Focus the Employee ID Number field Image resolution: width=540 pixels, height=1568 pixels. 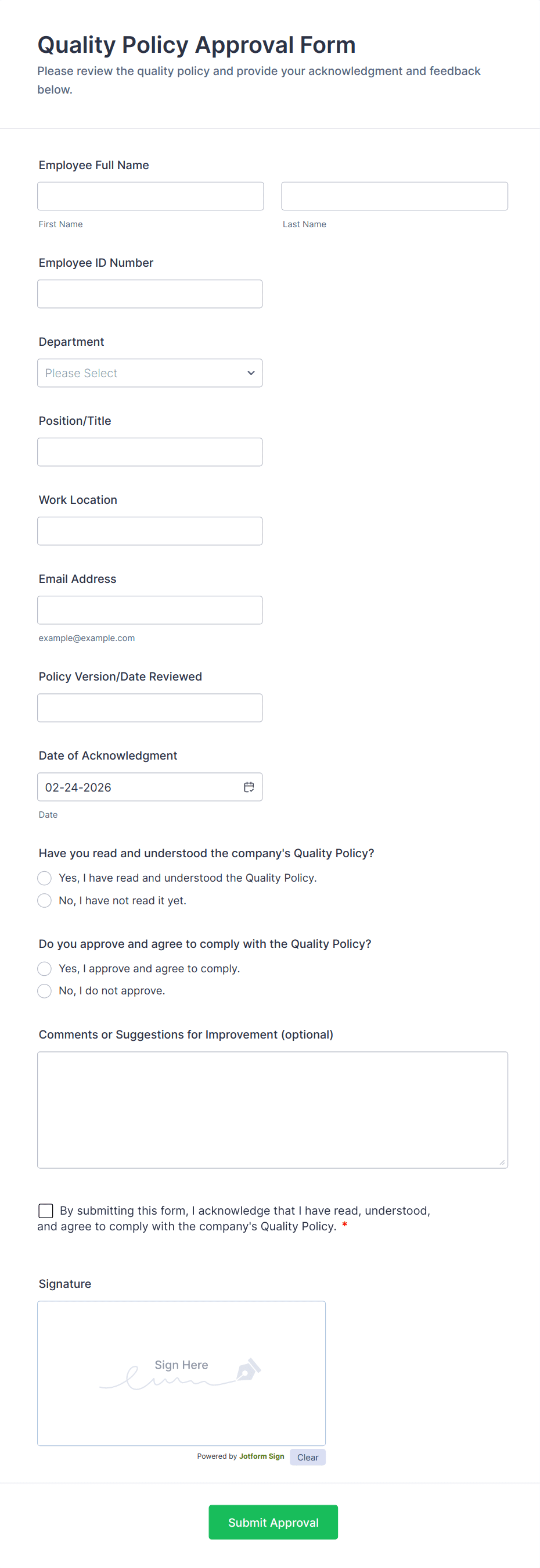(x=150, y=294)
